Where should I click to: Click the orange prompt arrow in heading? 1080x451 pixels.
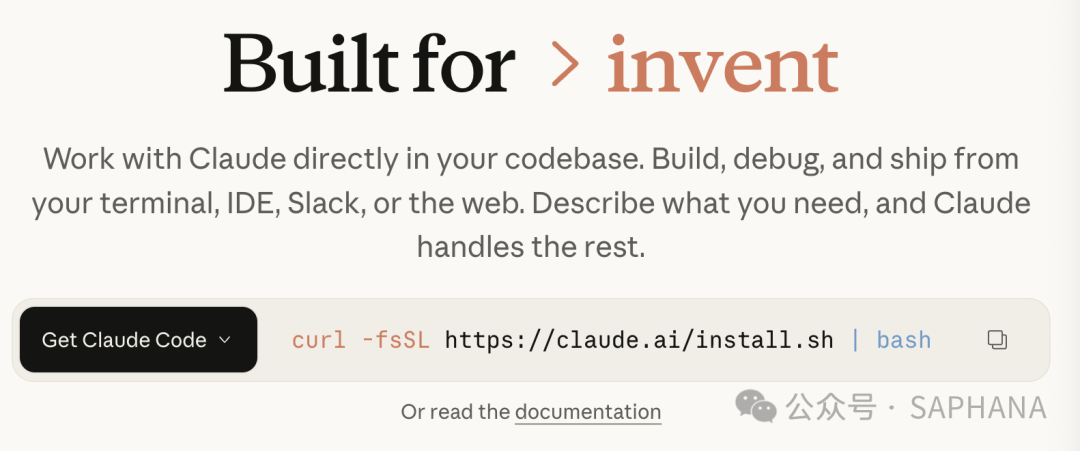pyautogui.click(x=566, y=66)
